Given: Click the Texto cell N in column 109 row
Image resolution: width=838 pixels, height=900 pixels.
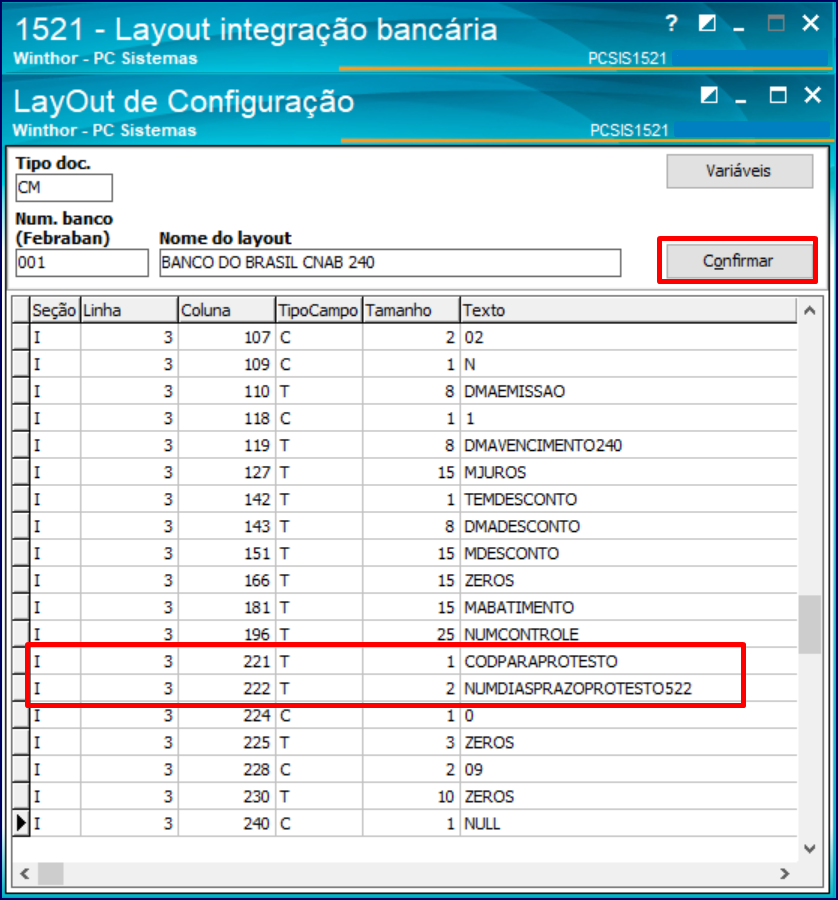Looking at the screenshot, I should [628, 364].
